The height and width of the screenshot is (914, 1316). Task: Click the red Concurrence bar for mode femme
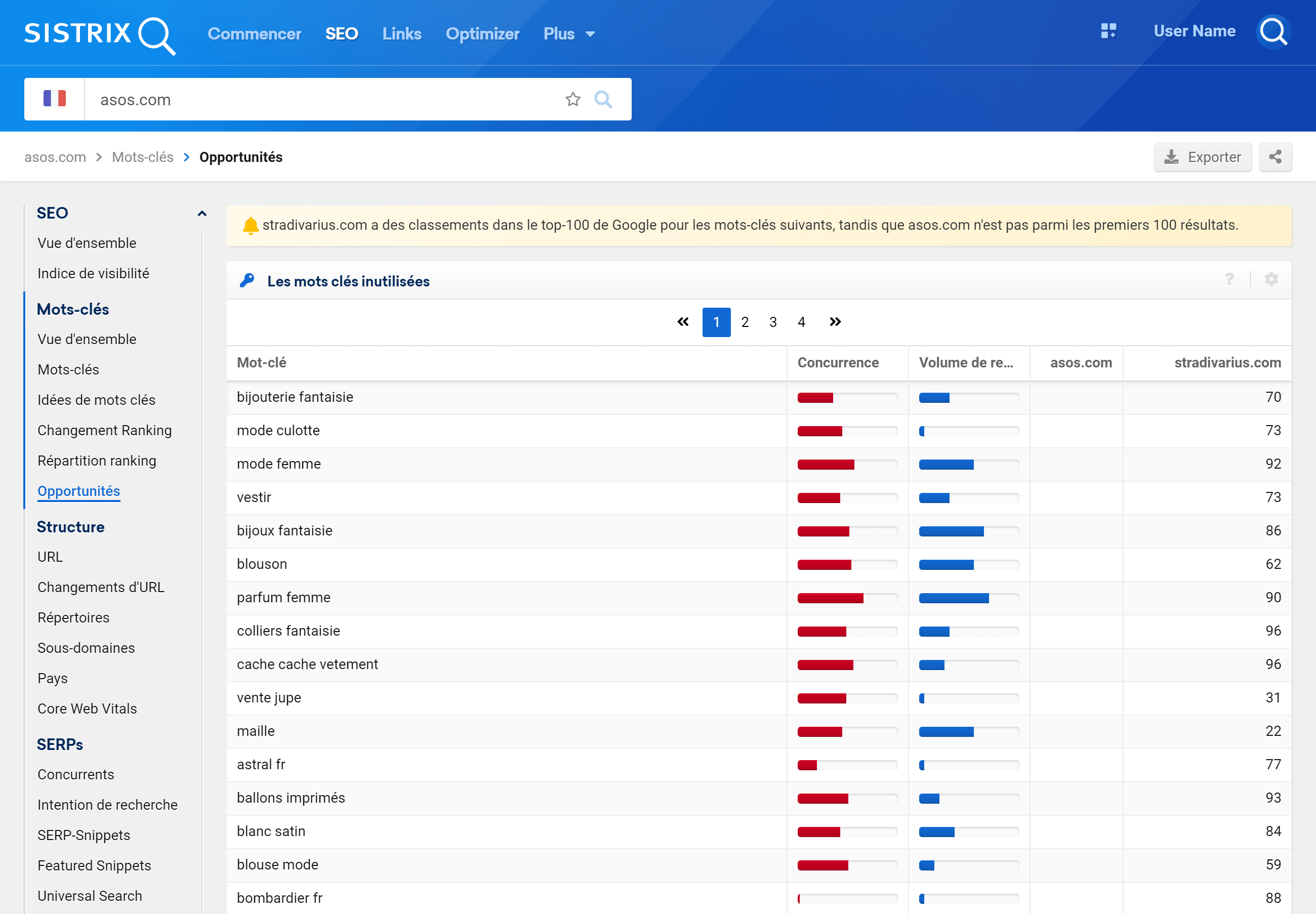825,465
